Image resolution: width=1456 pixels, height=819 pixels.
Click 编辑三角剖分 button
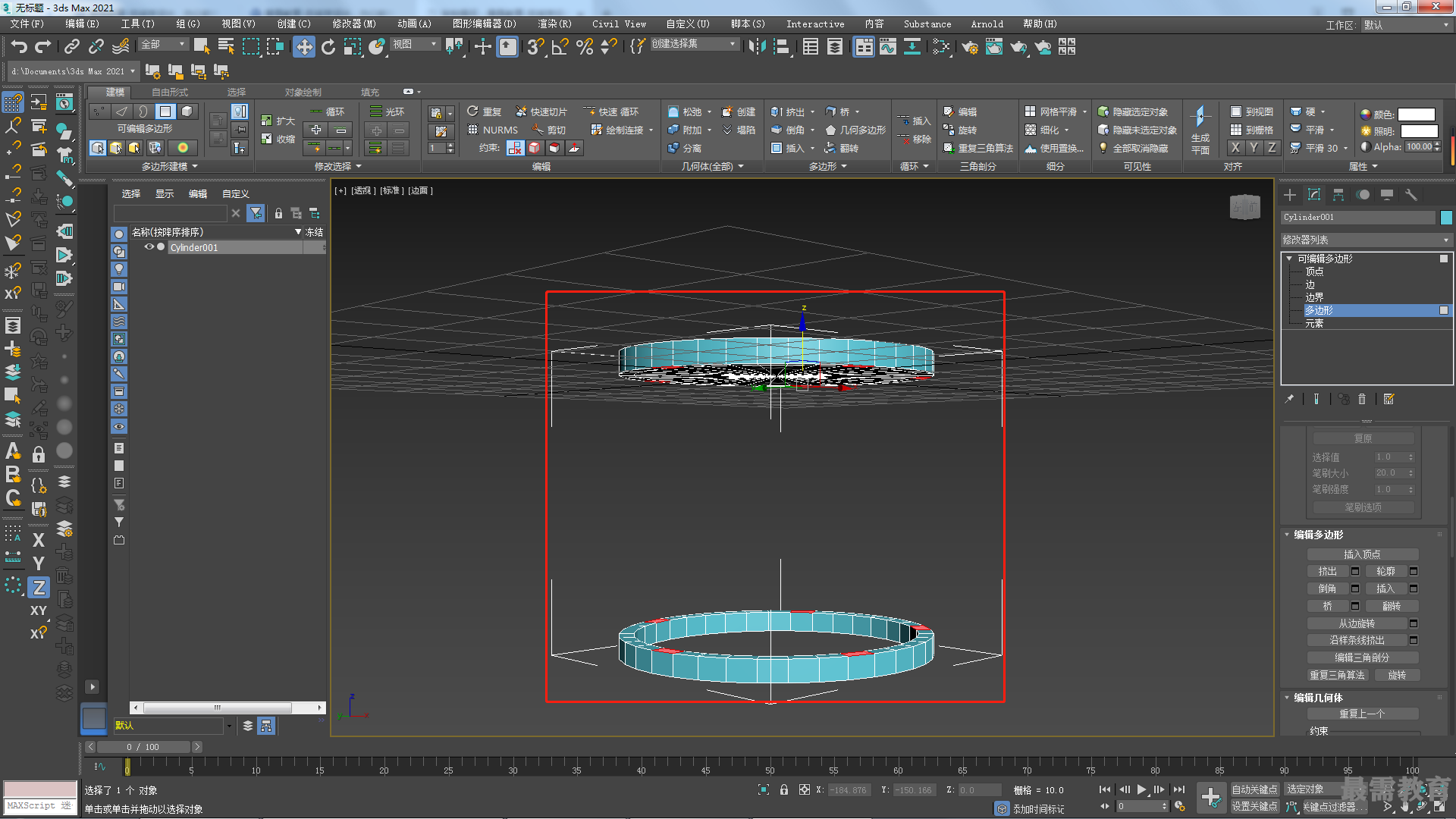click(1363, 657)
